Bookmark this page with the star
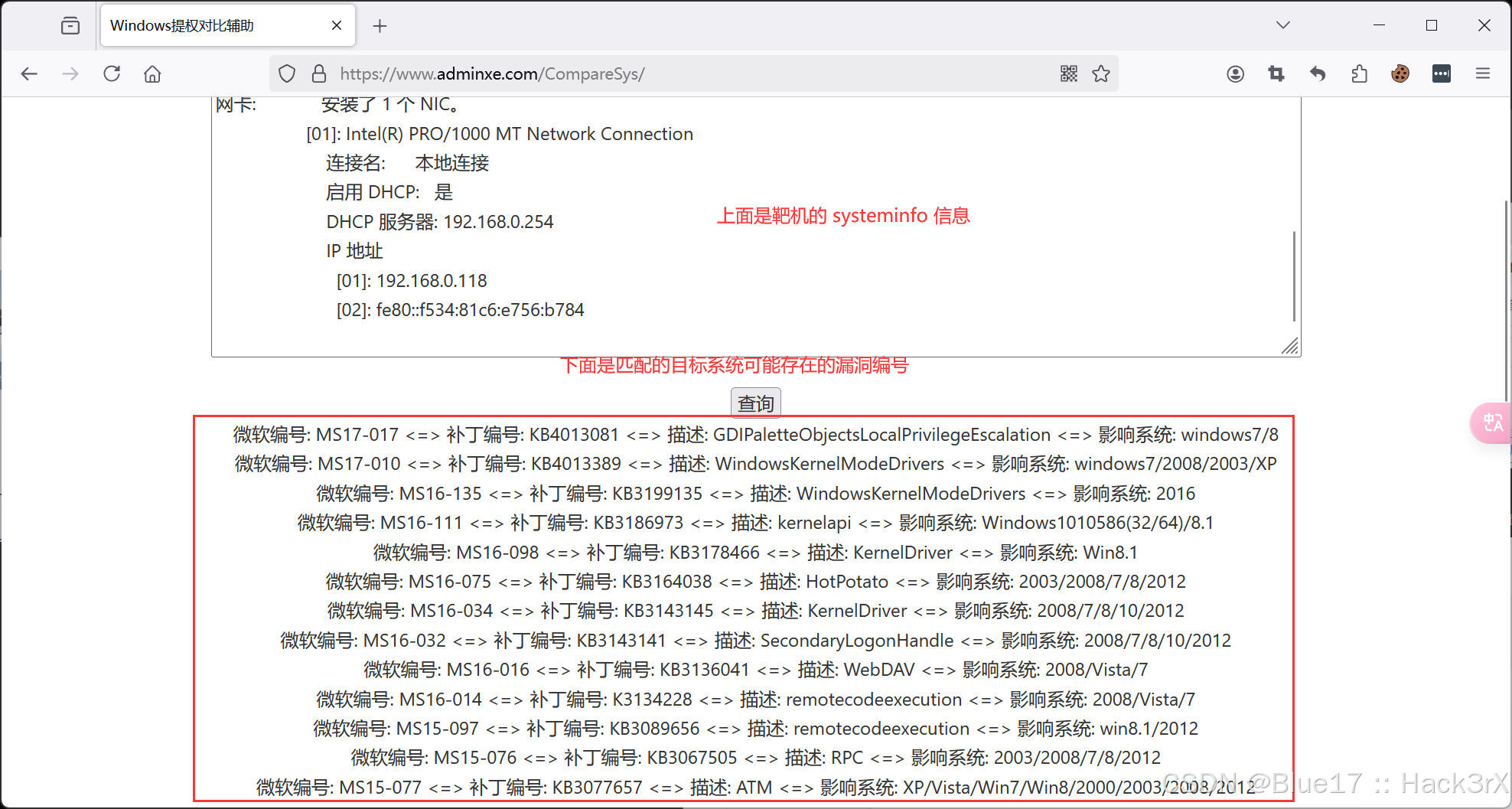Viewport: 1512px width, 809px height. coord(1101,73)
